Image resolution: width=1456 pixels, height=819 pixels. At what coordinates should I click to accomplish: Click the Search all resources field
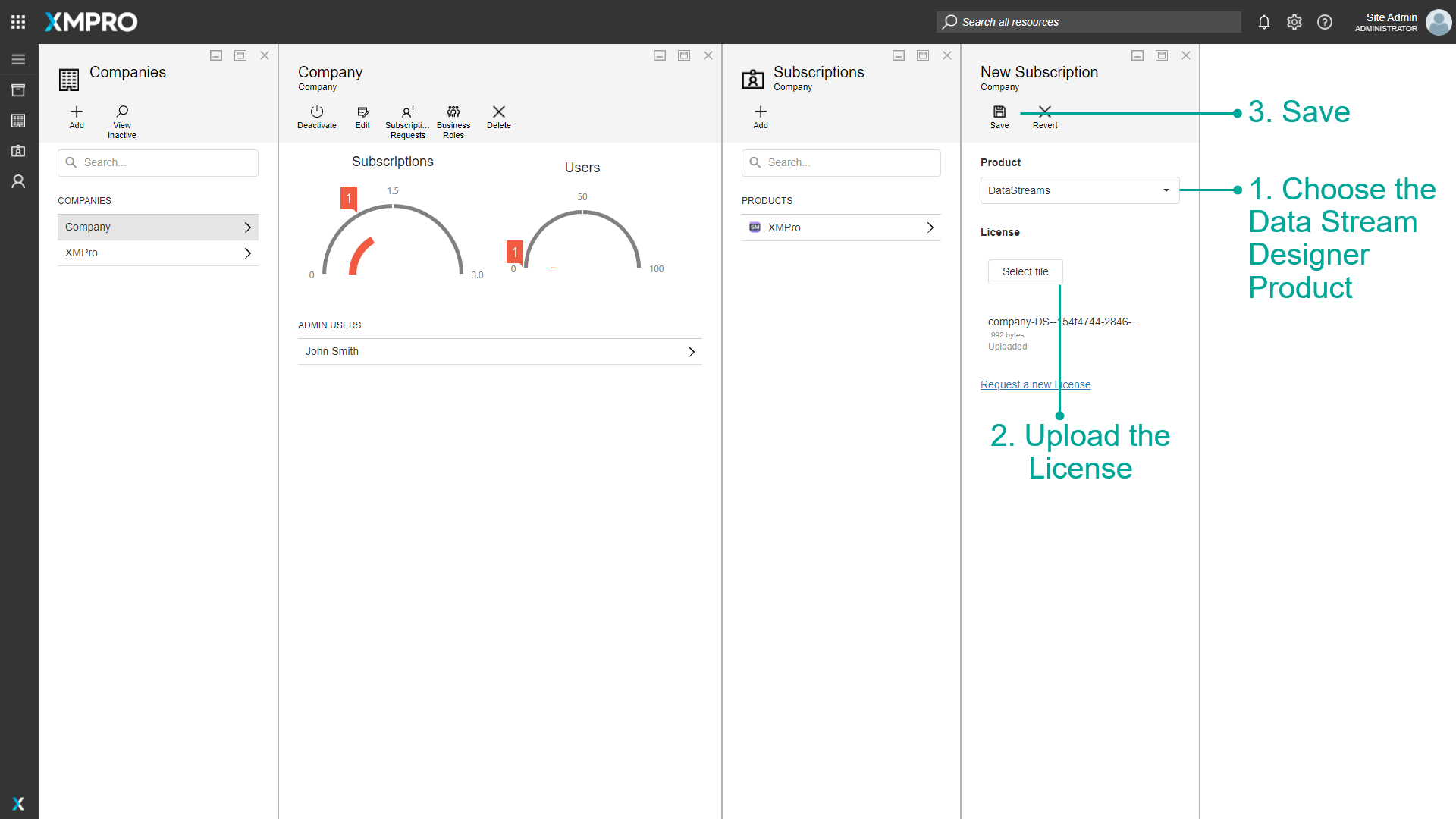[x=1088, y=22]
